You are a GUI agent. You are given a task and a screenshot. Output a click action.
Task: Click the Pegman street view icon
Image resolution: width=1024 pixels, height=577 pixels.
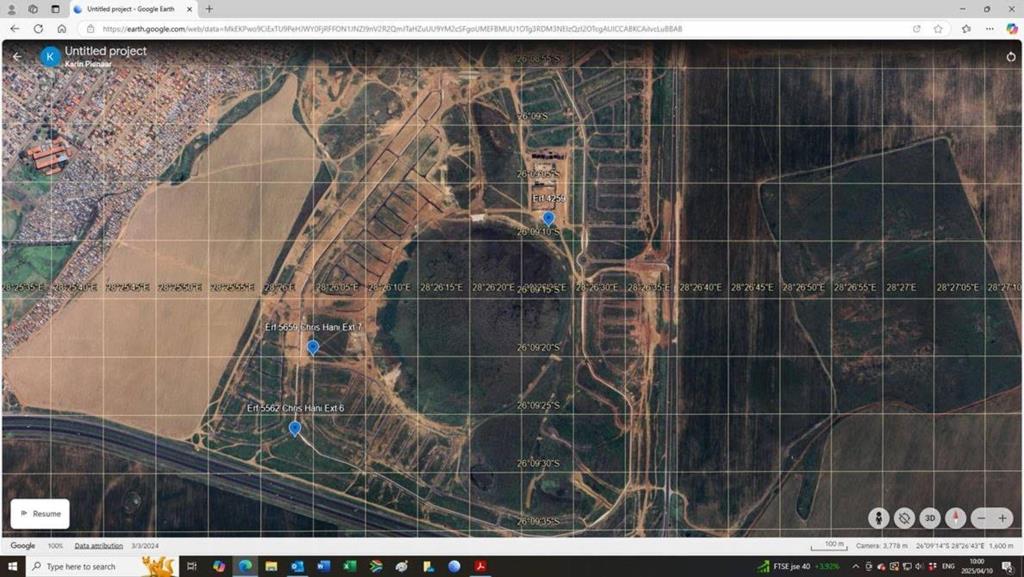(x=879, y=518)
